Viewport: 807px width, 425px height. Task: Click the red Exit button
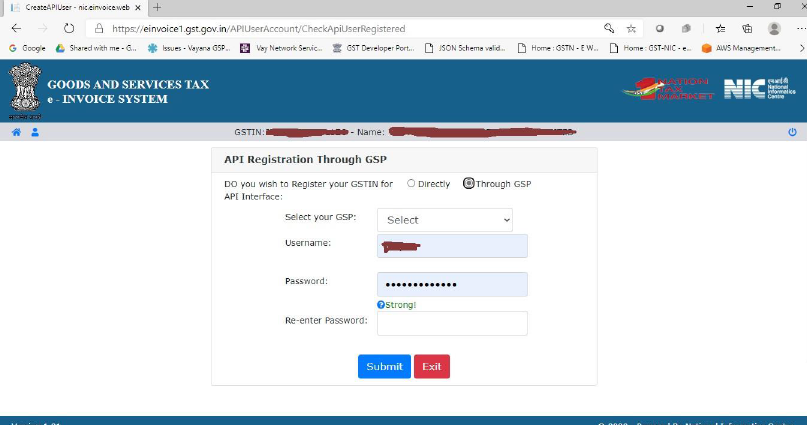click(432, 367)
